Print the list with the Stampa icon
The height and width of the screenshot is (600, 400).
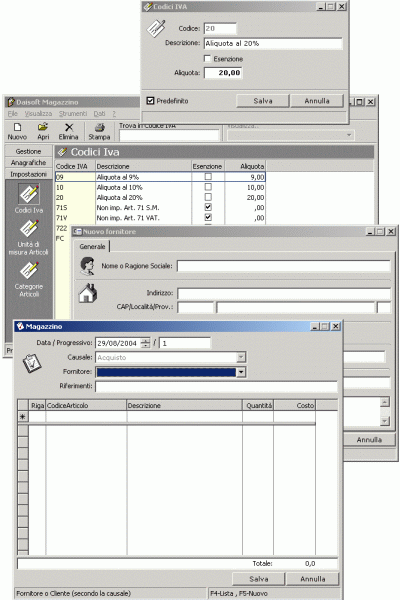pyautogui.click(x=99, y=131)
